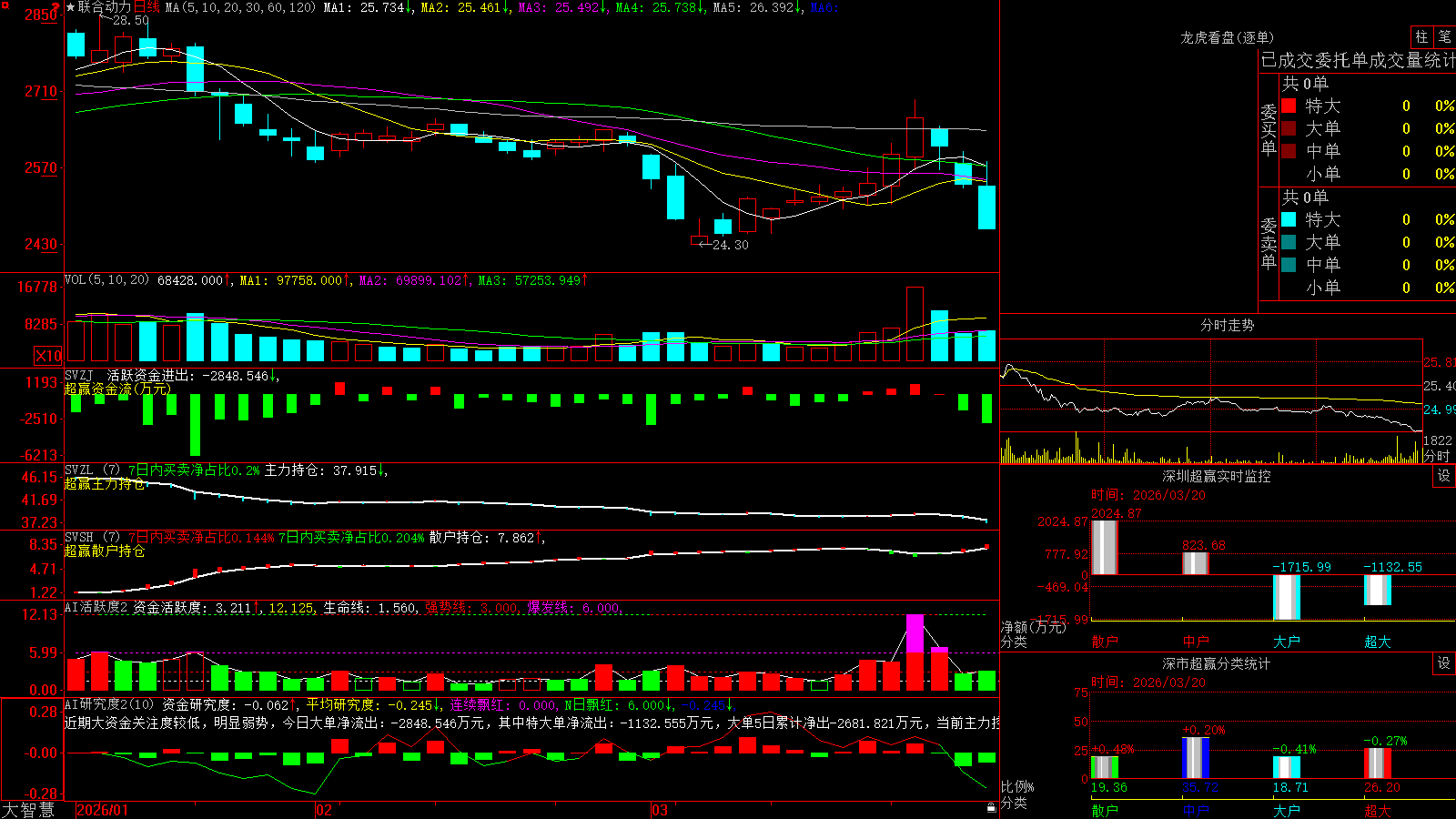Select the 日线 period label

pos(147,7)
